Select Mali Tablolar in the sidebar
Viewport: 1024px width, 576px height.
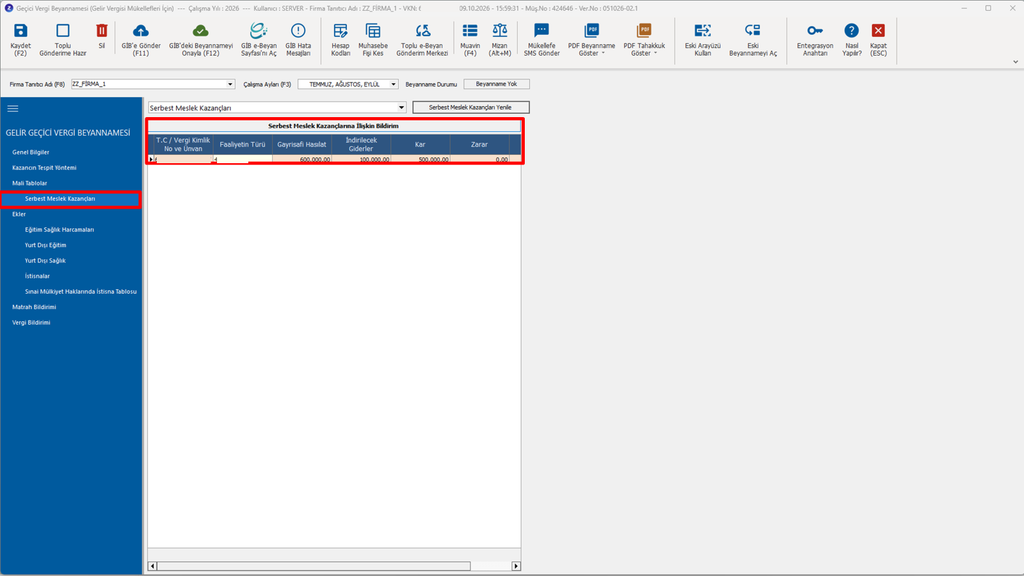pos(29,184)
